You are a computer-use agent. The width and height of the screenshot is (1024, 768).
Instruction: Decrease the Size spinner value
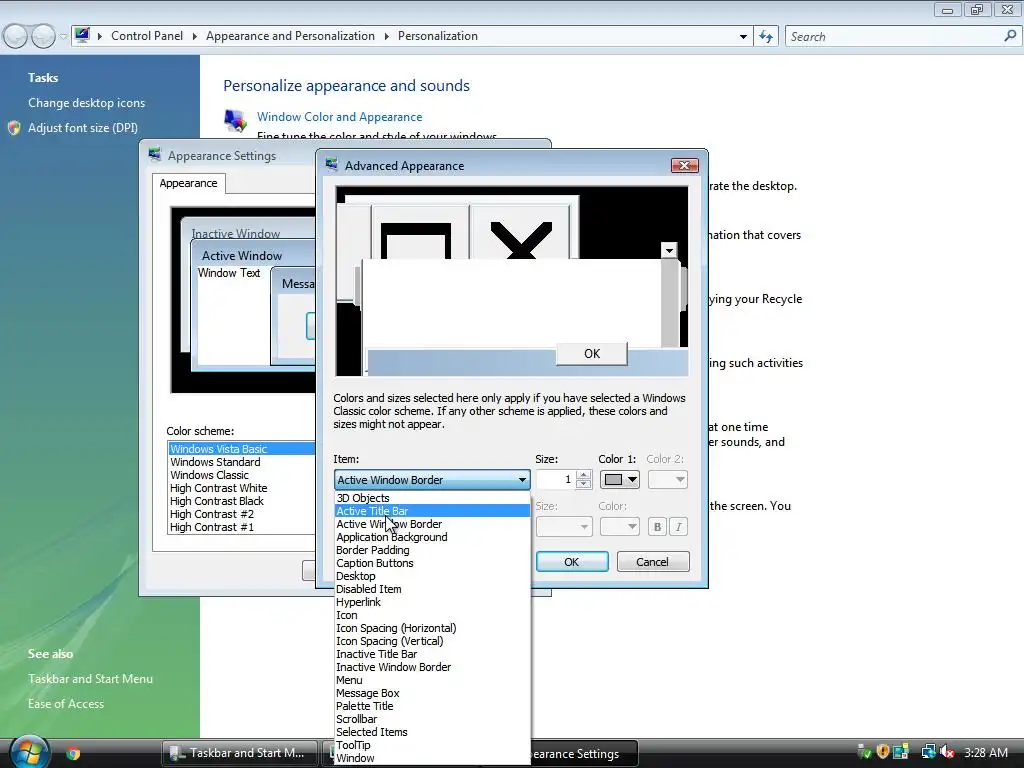click(x=584, y=485)
